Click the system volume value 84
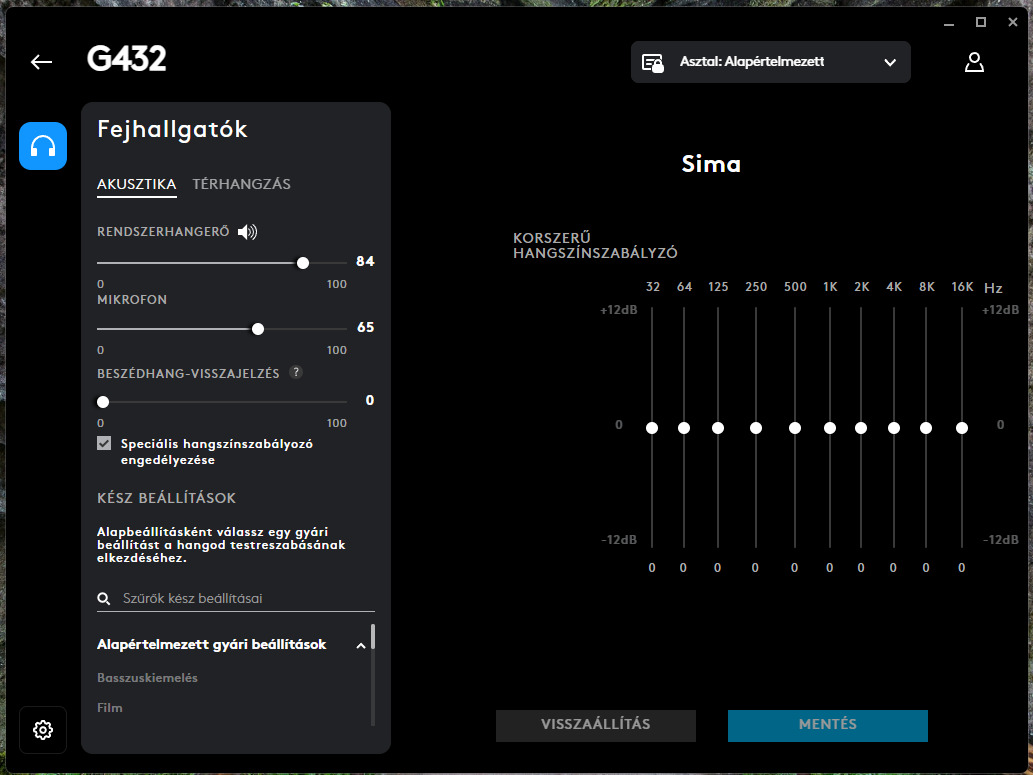 pos(365,261)
